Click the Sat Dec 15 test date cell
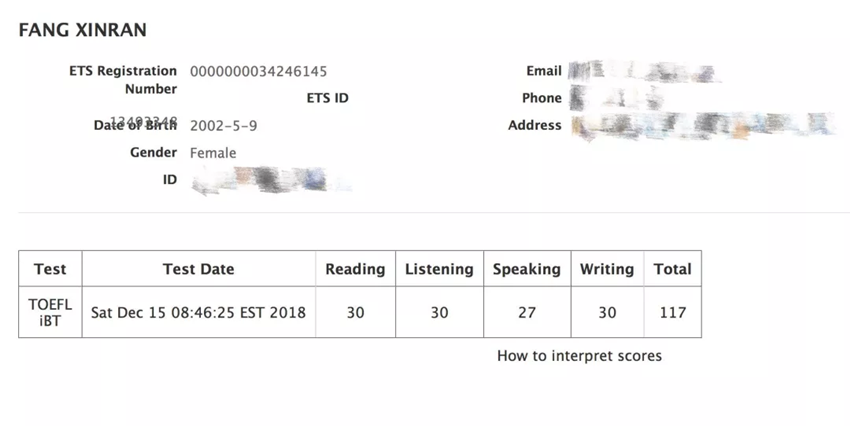 [x=198, y=312]
